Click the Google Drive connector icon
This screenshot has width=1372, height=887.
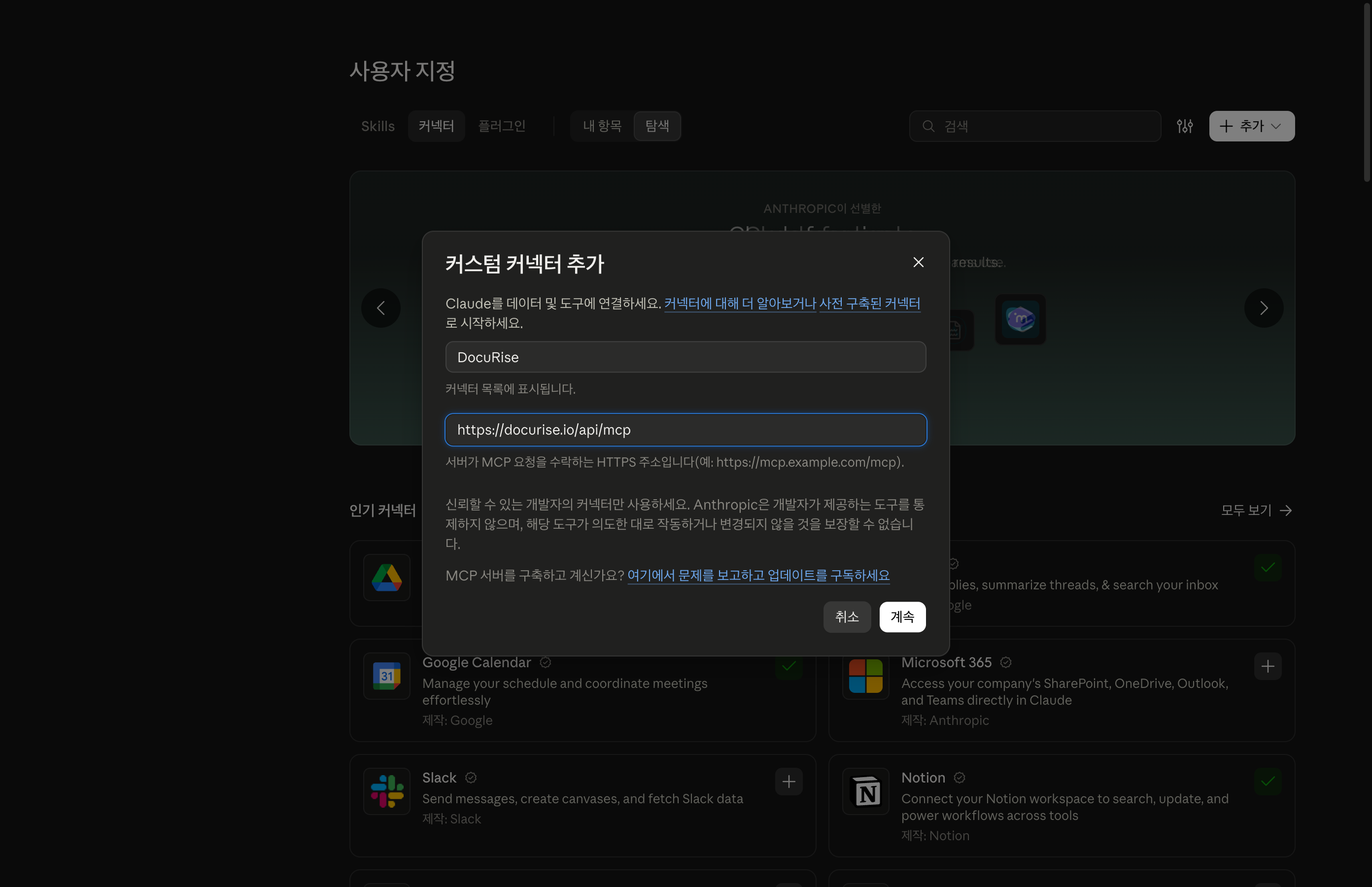[386, 577]
